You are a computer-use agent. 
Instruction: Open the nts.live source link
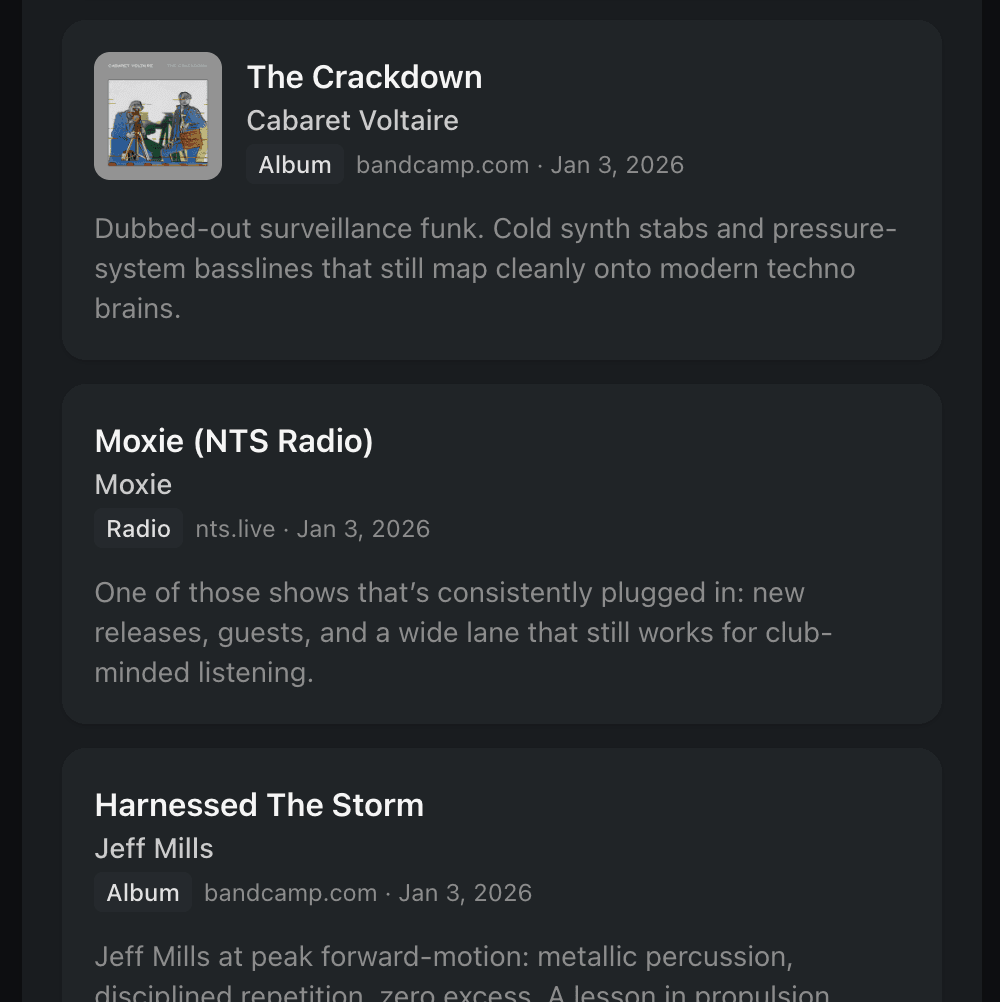(234, 528)
